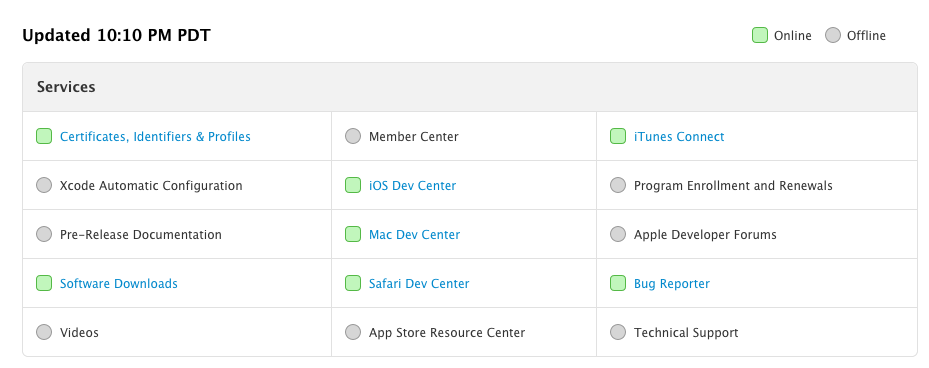This screenshot has height=368, width=929.
Task: Click the green icon beside Mac Dev Center
Action: click(x=353, y=235)
